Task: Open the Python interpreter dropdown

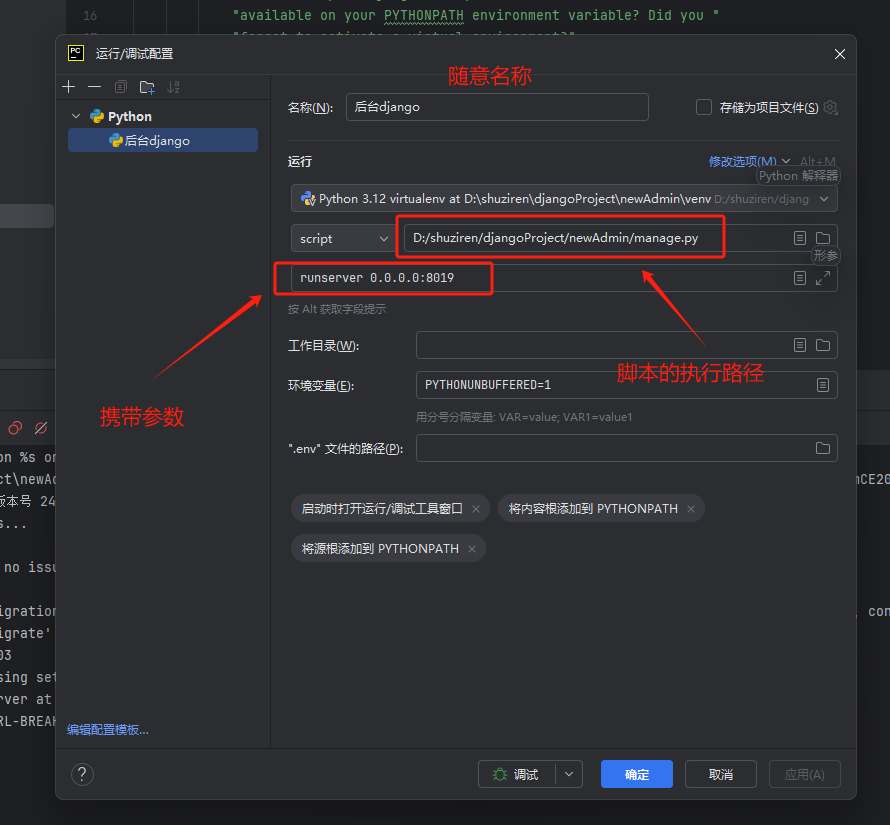Action: (823, 199)
